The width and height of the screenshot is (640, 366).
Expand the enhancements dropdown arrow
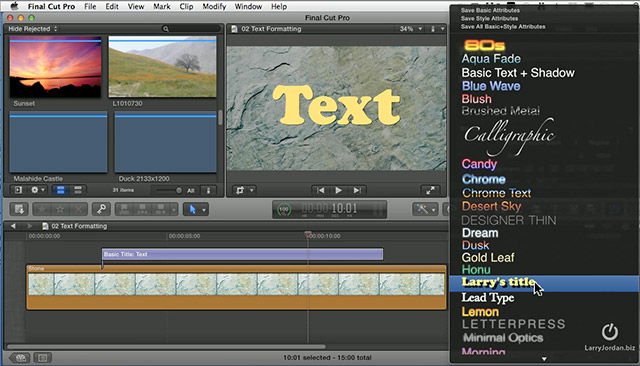coord(433,210)
